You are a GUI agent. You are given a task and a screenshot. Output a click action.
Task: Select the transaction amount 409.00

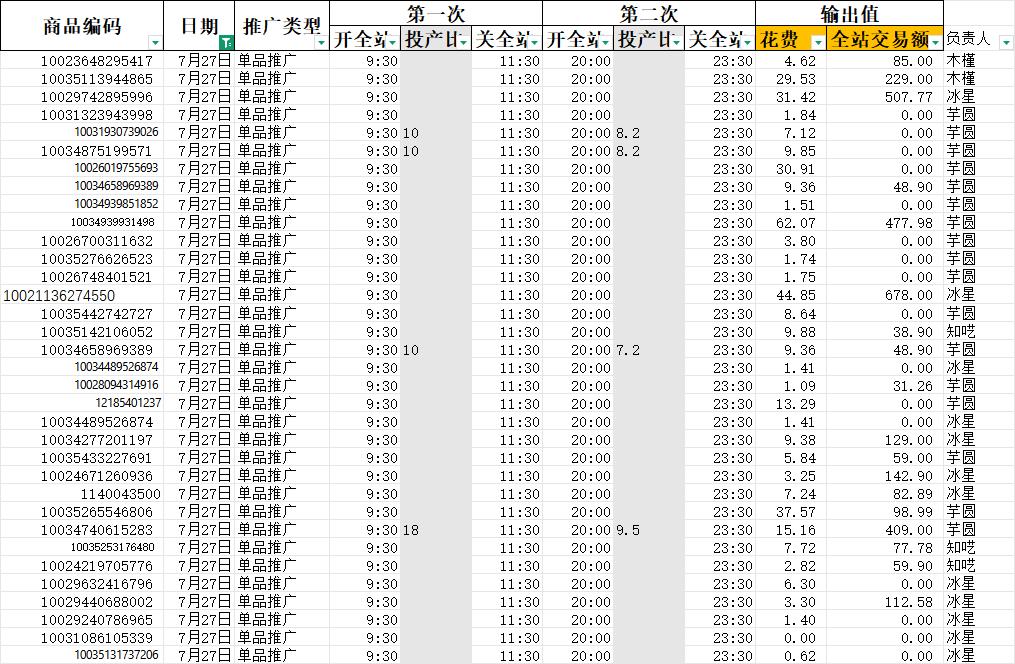(x=909, y=531)
